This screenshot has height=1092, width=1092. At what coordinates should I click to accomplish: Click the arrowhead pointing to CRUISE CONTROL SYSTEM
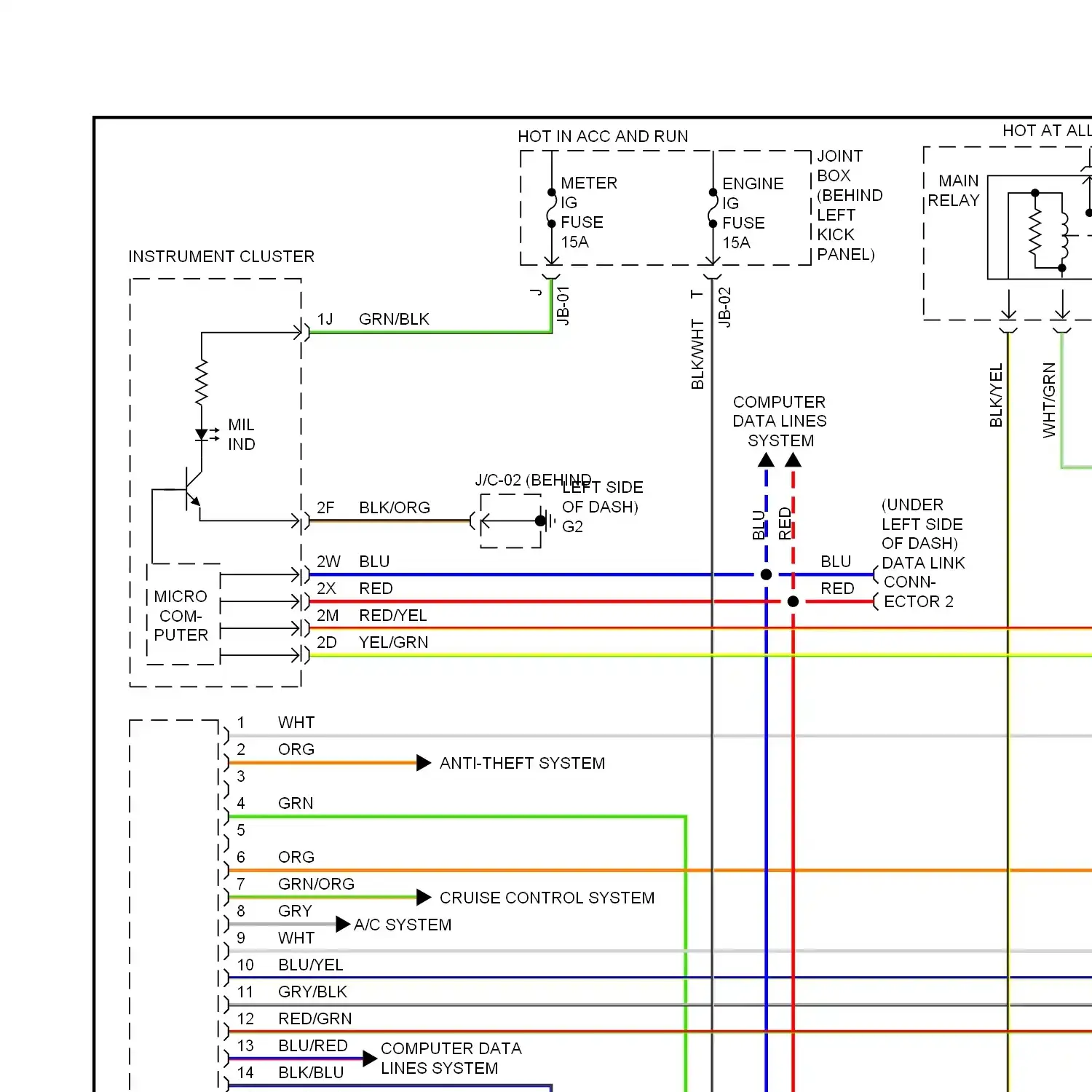point(424,898)
